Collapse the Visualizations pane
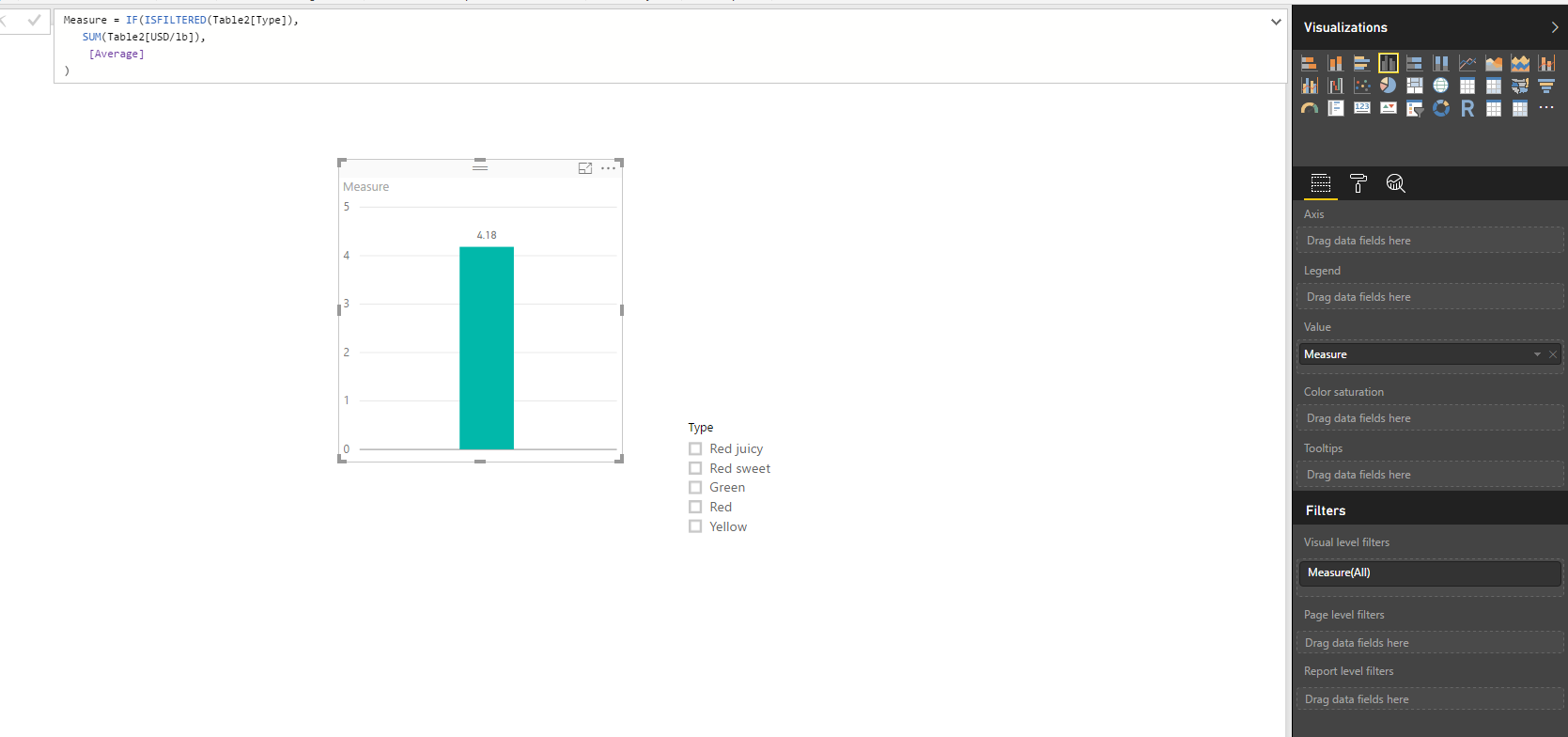This screenshot has height=737, width=1568. (x=1555, y=27)
